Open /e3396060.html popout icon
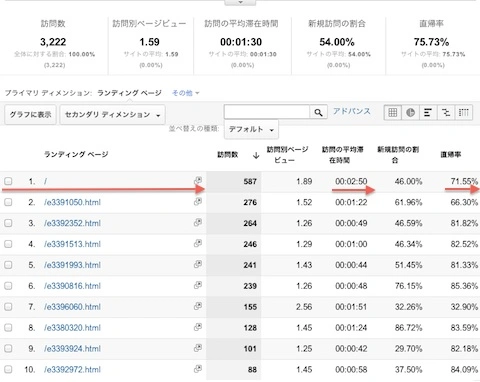 pyautogui.click(x=198, y=306)
